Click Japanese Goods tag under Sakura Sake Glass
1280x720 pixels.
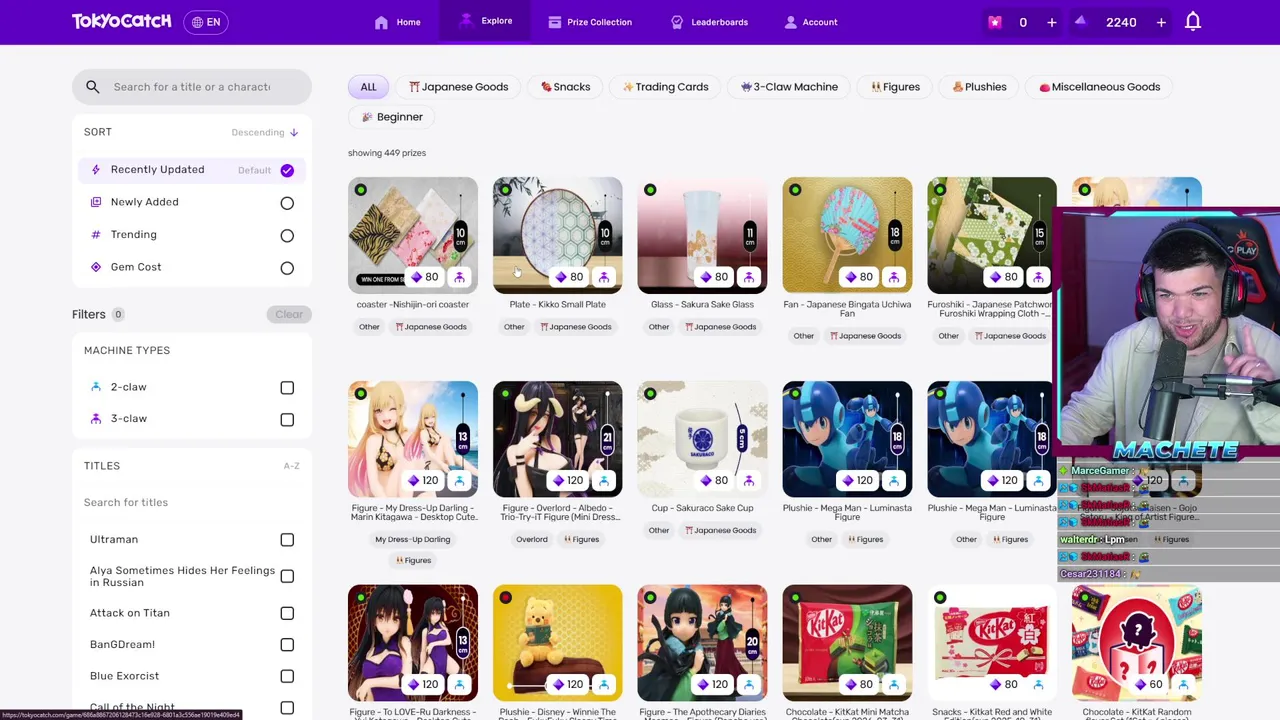[720, 327]
